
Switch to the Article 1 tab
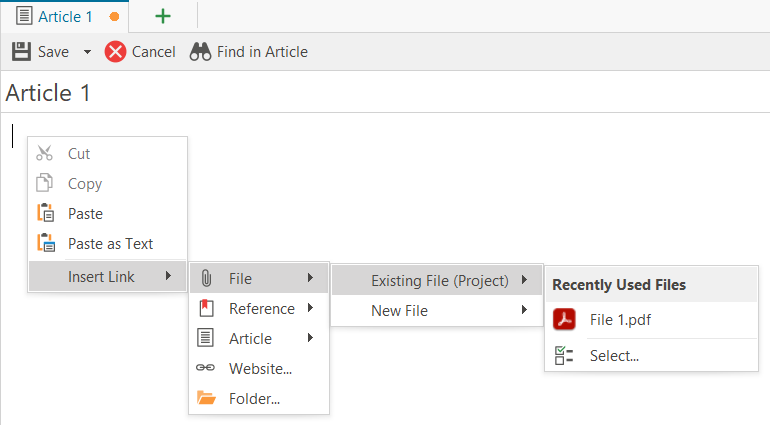pyautogui.click(x=65, y=16)
